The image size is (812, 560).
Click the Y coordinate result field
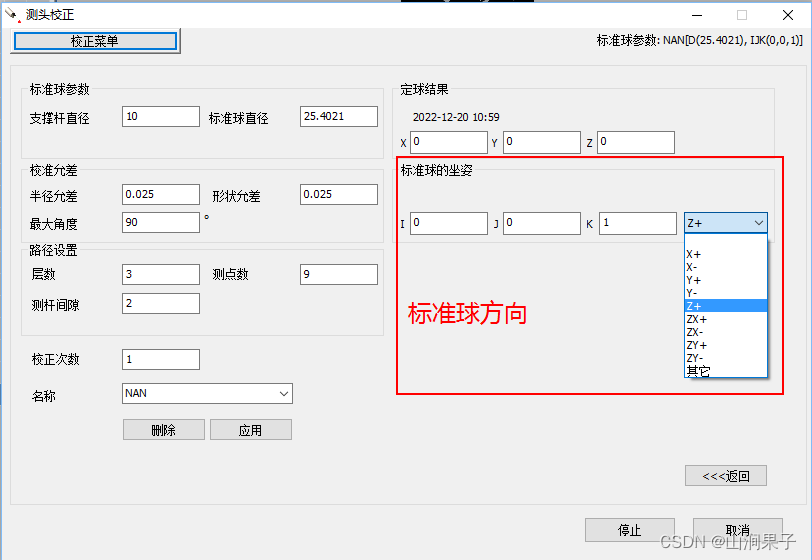[x=542, y=142]
